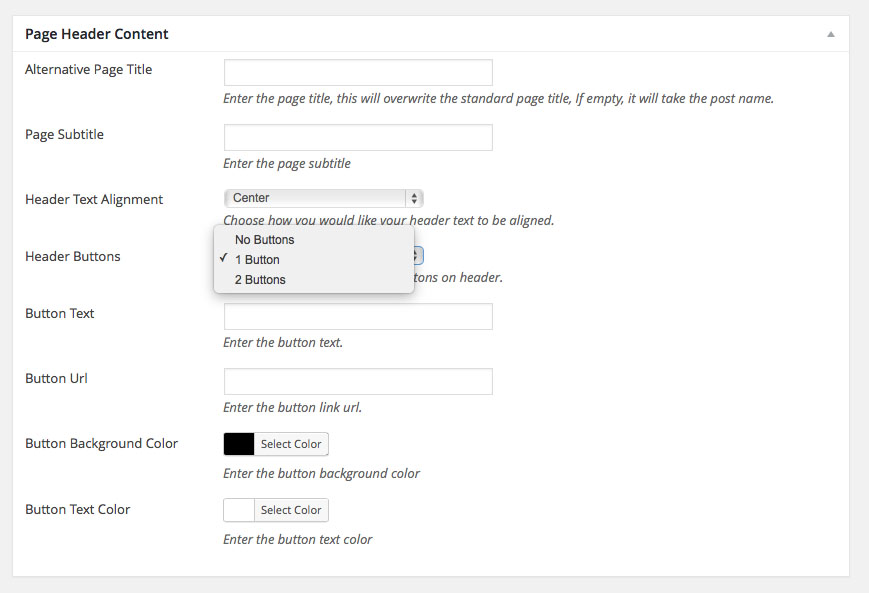
Task: Click the black Button Background Color swatch
Action: [239, 444]
